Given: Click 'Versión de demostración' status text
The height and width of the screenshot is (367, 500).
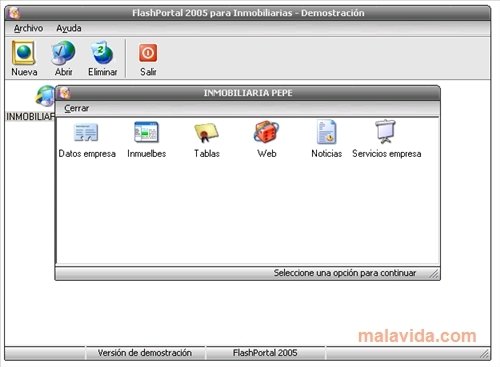Looking at the screenshot, I should coord(145,353).
